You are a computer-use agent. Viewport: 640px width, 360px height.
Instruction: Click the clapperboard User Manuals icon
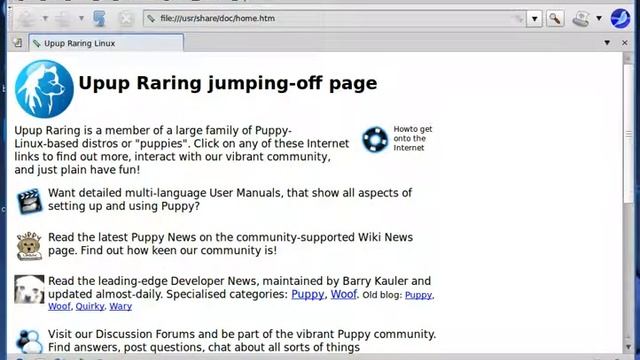coord(29,201)
